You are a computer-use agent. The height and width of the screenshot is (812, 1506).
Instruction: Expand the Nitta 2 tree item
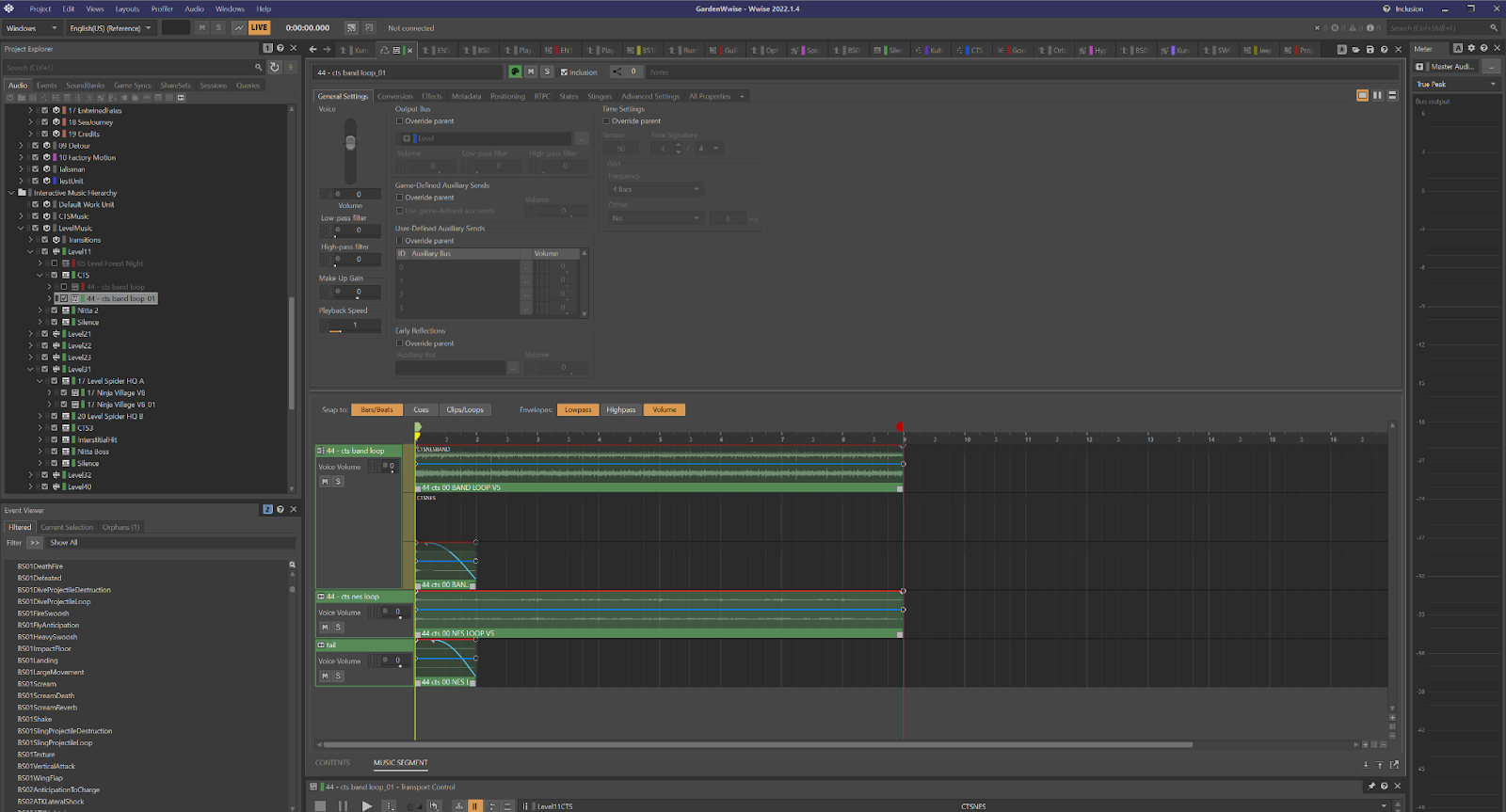coord(40,310)
